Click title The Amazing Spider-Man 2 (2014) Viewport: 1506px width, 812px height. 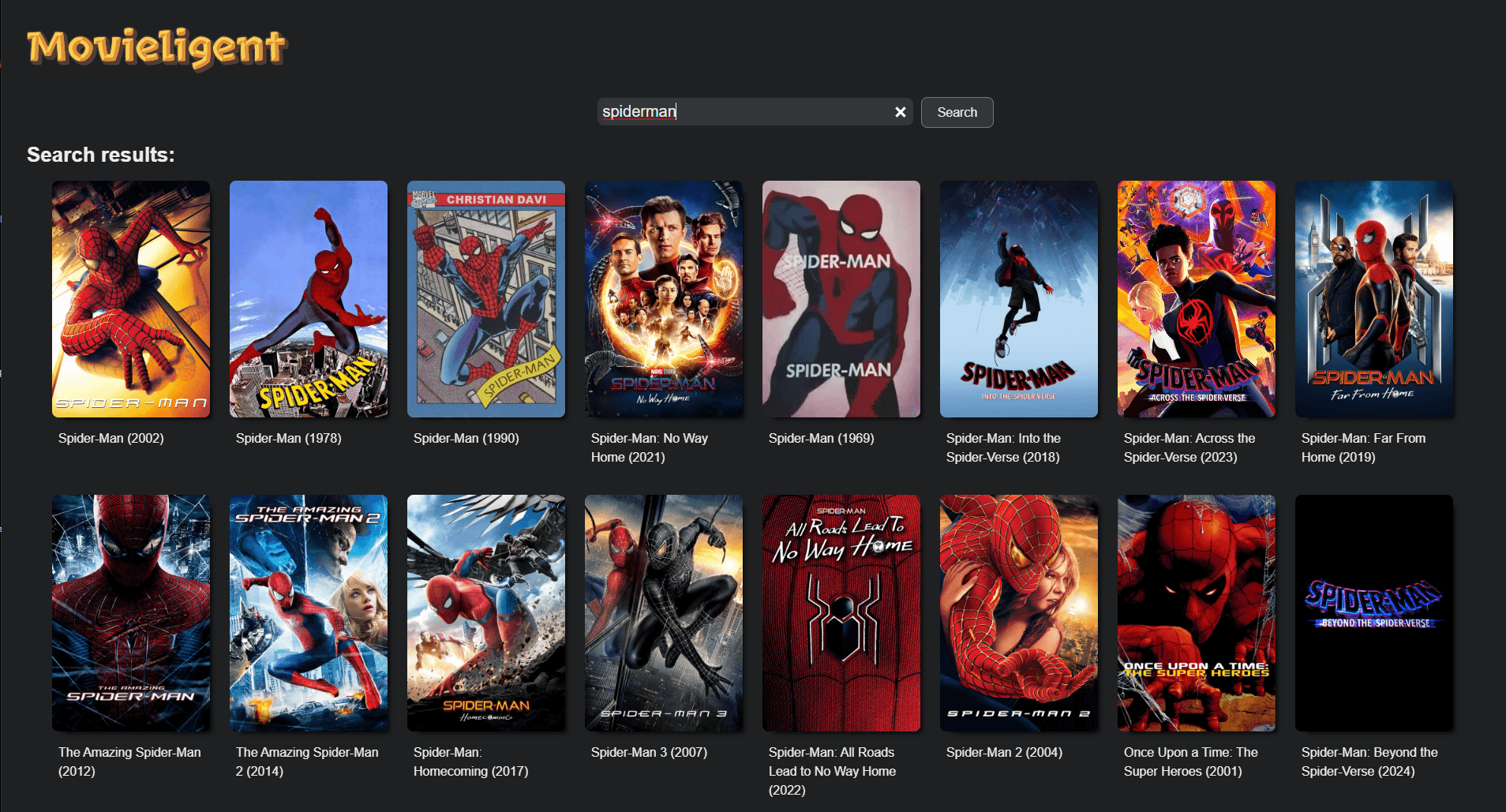(x=307, y=761)
